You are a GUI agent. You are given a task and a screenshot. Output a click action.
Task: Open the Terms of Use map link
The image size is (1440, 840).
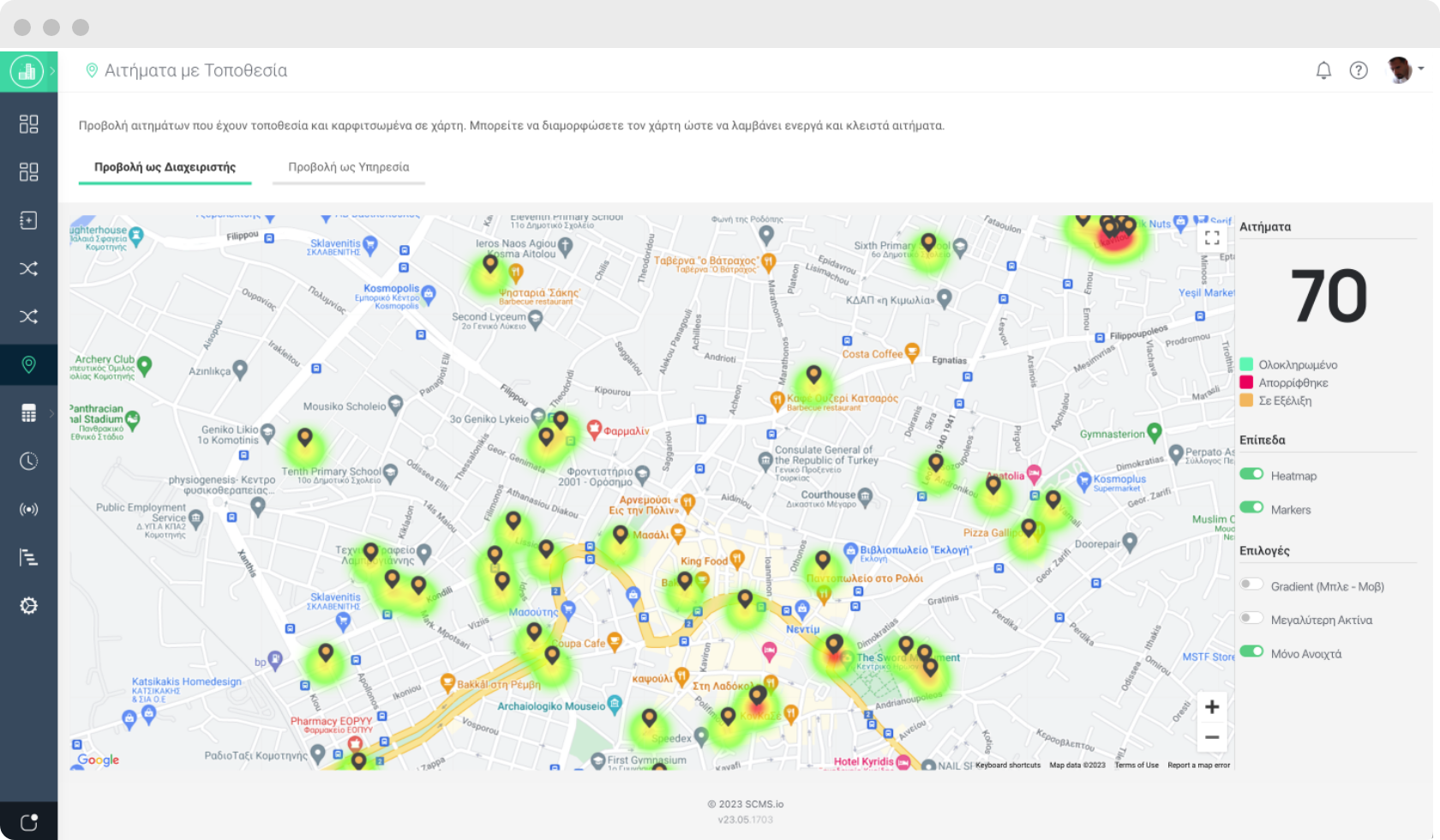point(1136,765)
